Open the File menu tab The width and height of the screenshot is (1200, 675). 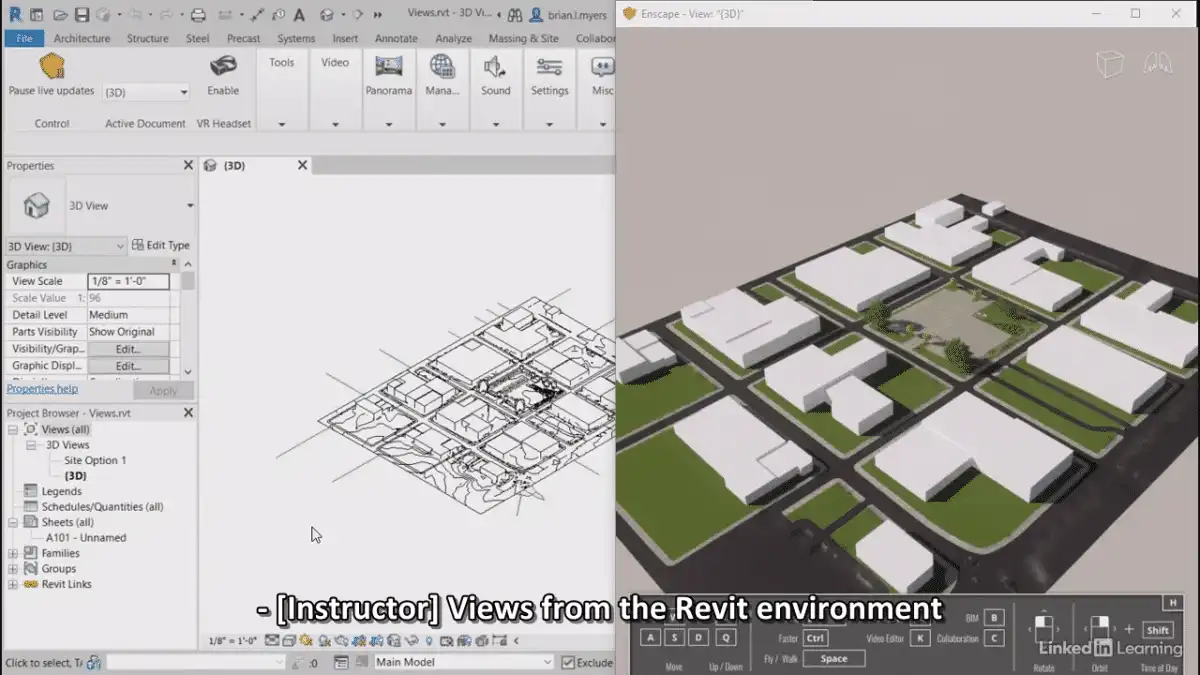pyautogui.click(x=24, y=38)
